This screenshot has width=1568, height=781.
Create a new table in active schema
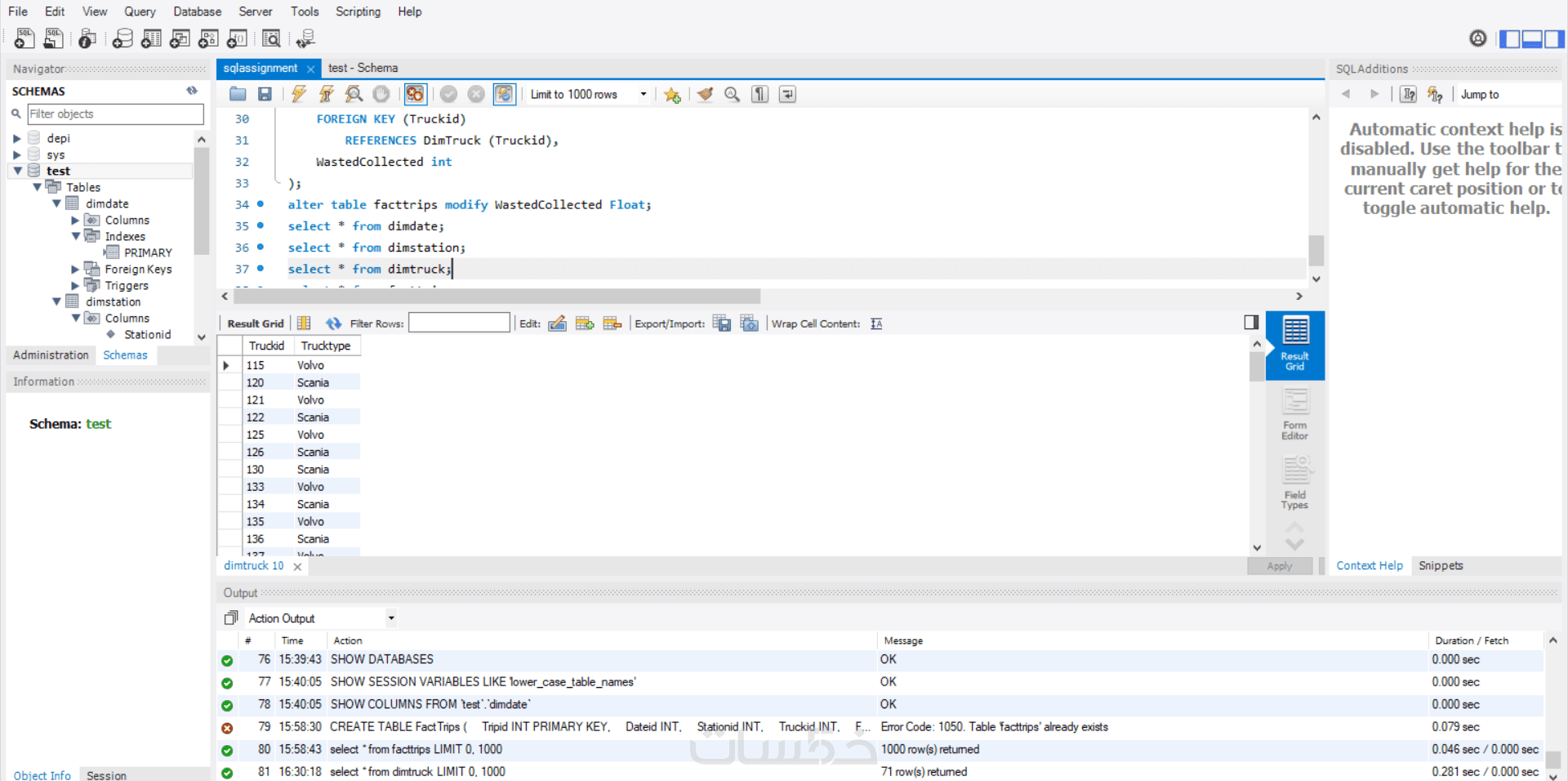[151, 38]
